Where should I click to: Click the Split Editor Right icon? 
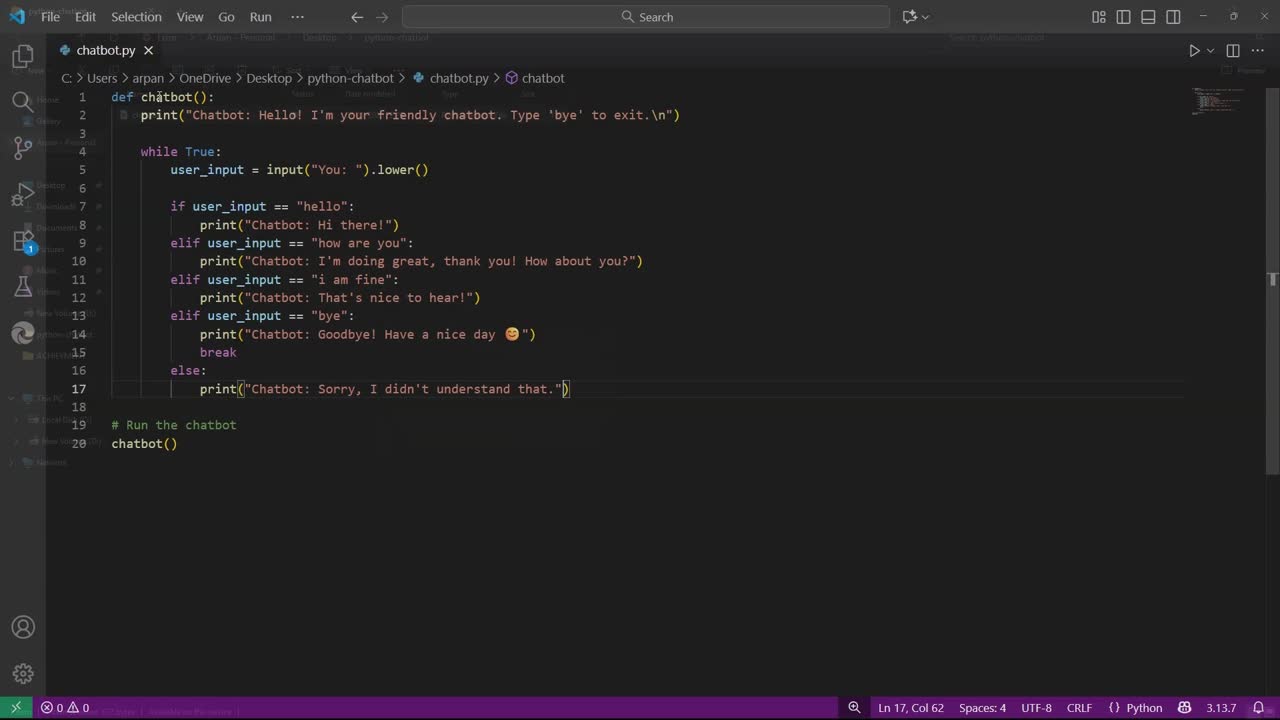1233,50
